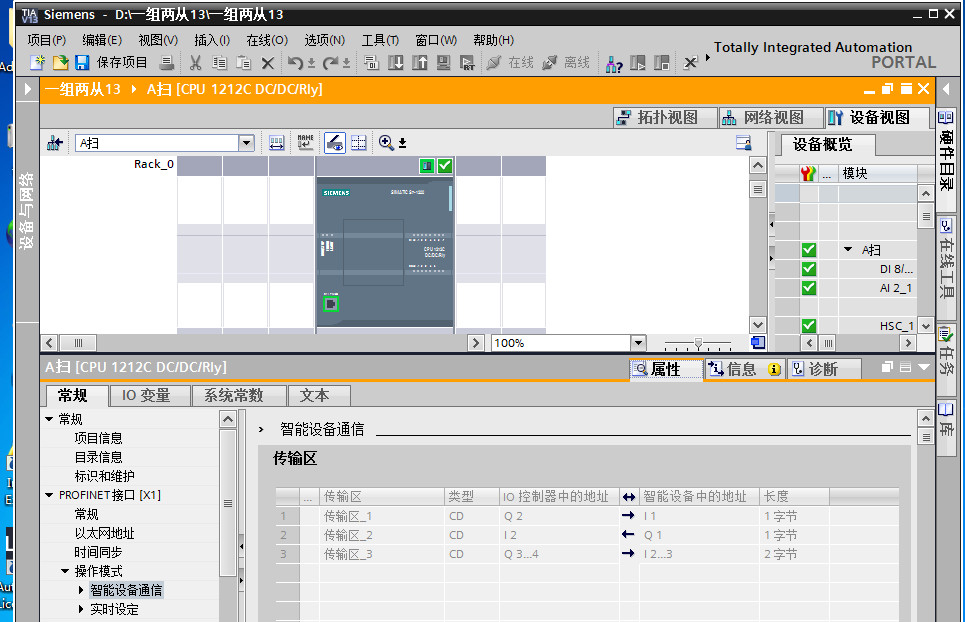Click the compile icon in main toolbar
This screenshot has height=622, width=965.
371,62
